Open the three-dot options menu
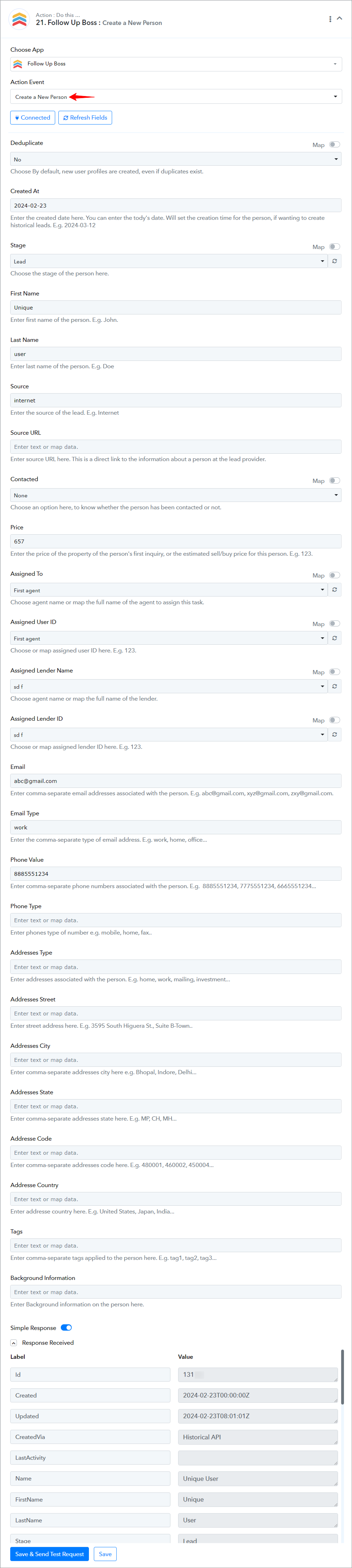The width and height of the screenshot is (352, 1568). tap(330, 19)
